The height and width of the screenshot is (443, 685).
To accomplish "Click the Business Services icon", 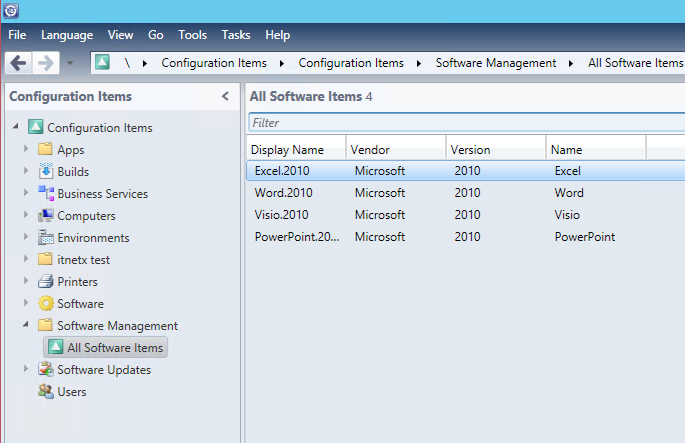I will pos(45,194).
